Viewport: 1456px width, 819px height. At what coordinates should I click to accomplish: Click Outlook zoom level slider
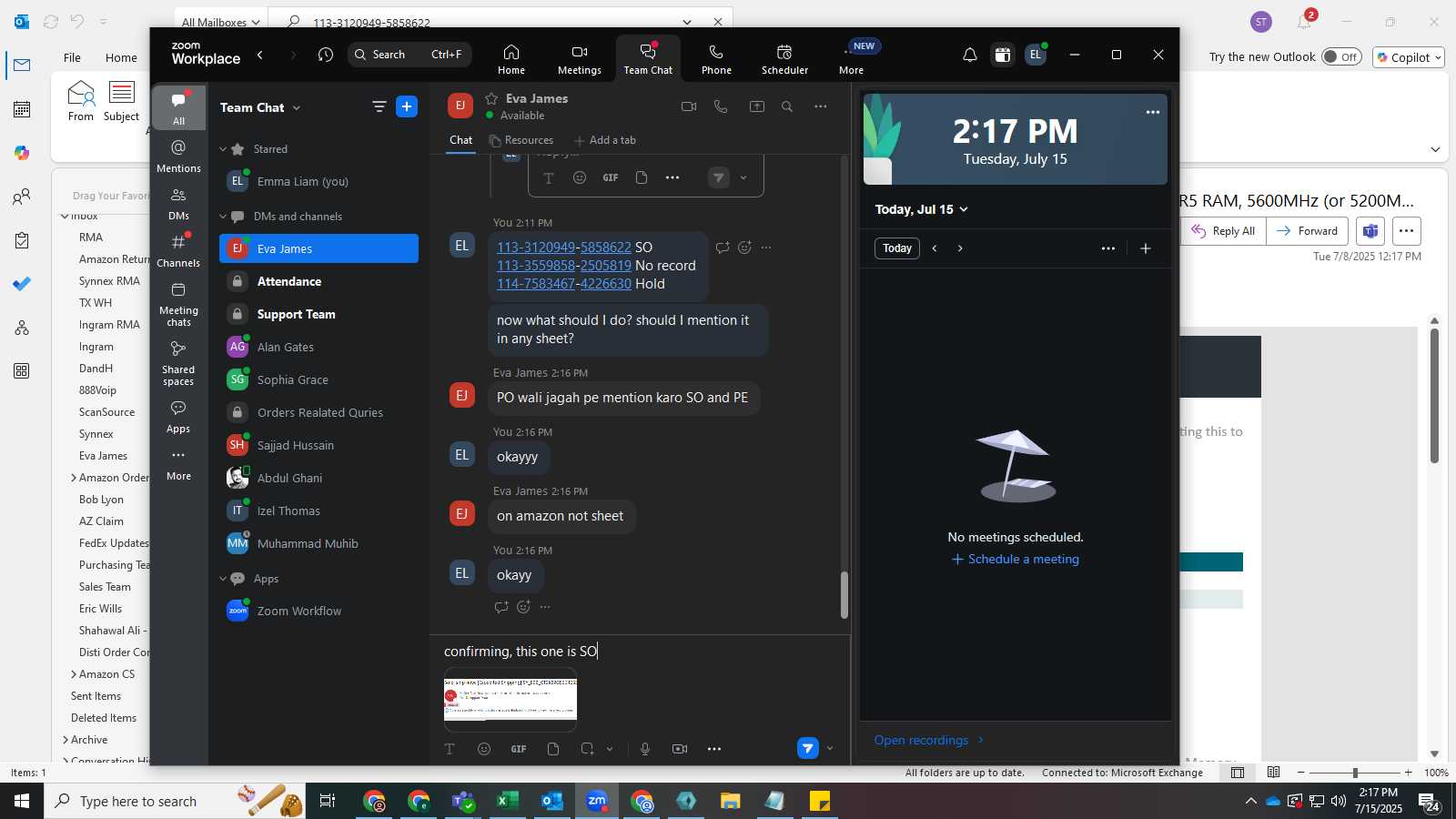click(x=1355, y=773)
